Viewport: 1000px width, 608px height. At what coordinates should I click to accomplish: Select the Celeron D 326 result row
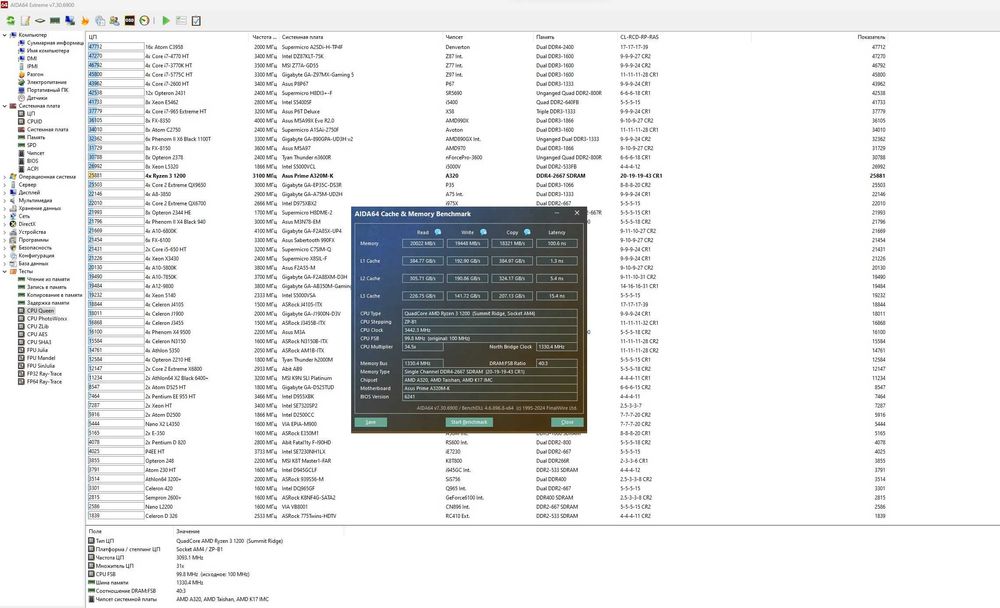(487, 515)
